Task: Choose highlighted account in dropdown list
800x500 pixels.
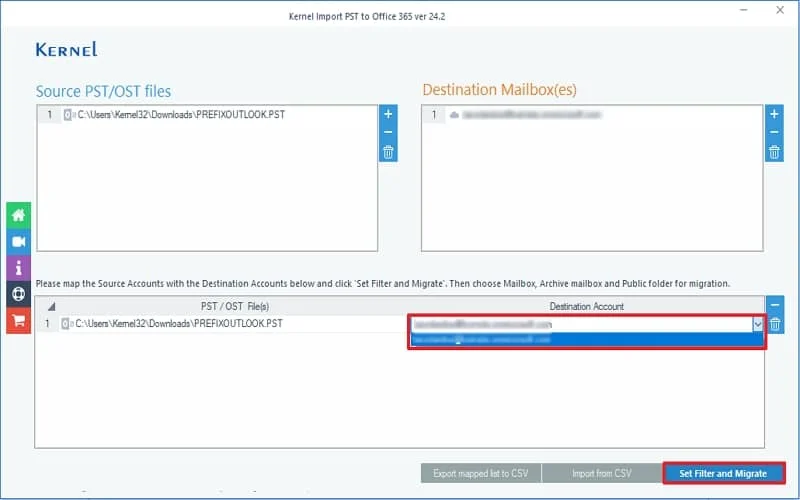Action: tap(586, 339)
